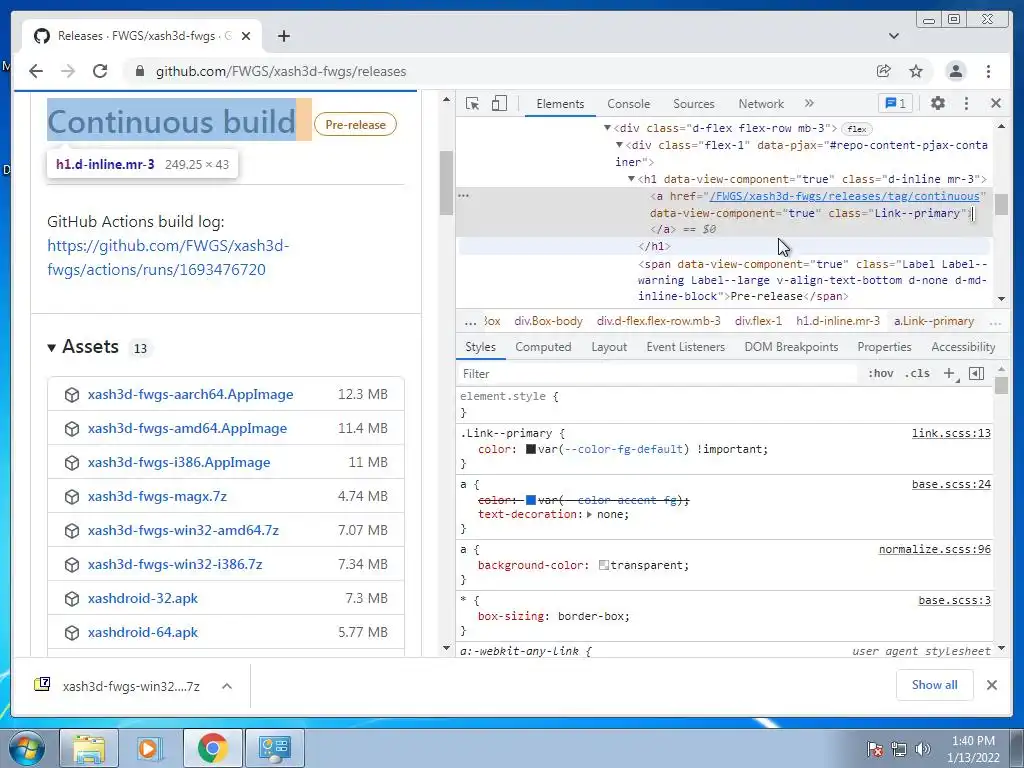The height and width of the screenshot is (768, 1024).
Task: Open DevTools settings gear
Action: (x=938, y=103)
